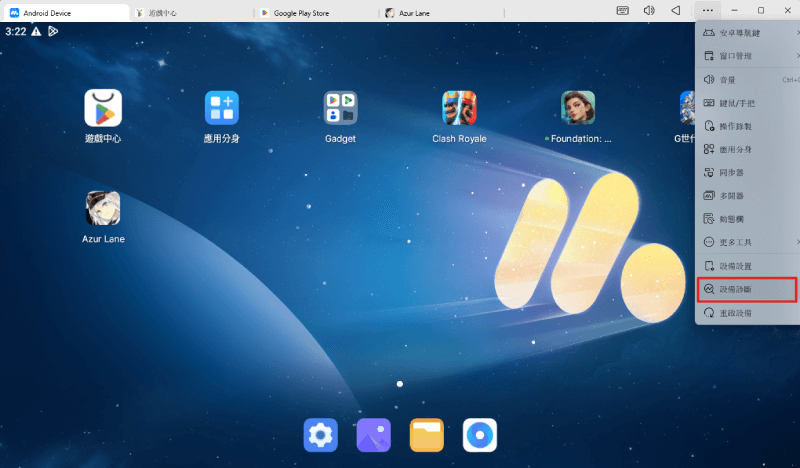This screenshot has height=468, width=800.
Task: Open the Browser app in the dock
Action: 480,435
